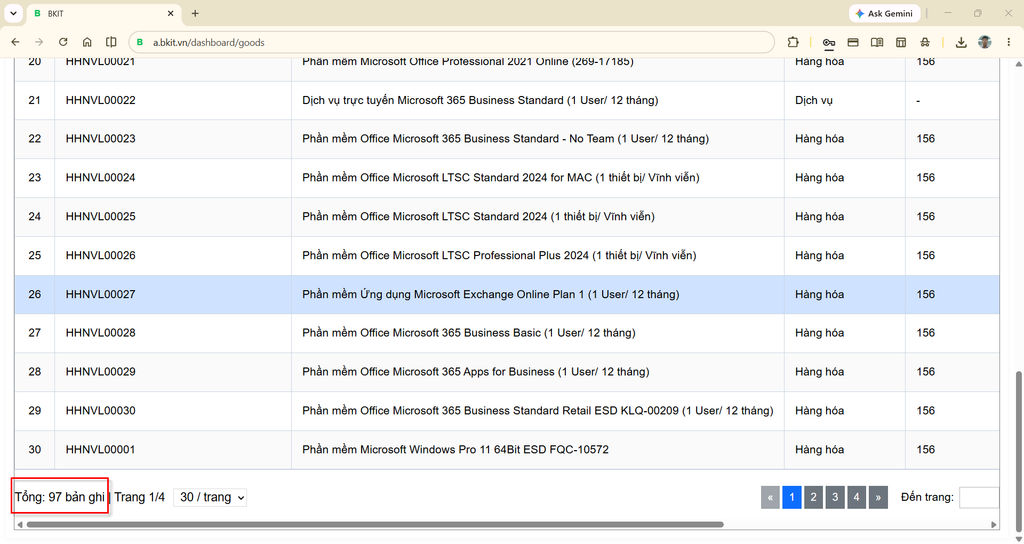Open the password manager key icon
The height and width of the screenshot is (544, 1024).
coord(829,42)
